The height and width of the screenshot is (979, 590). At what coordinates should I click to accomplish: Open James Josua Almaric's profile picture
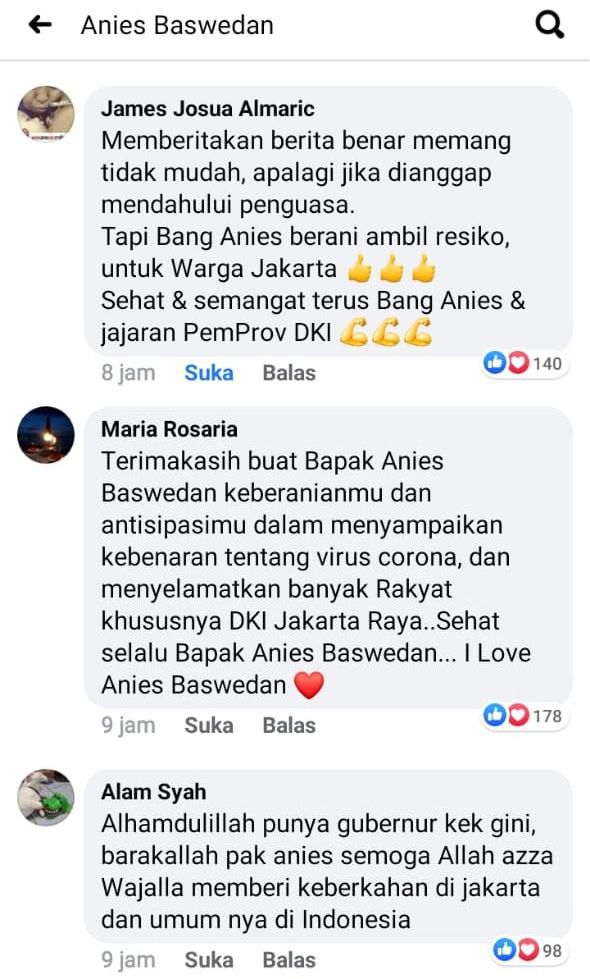point(46,114)
